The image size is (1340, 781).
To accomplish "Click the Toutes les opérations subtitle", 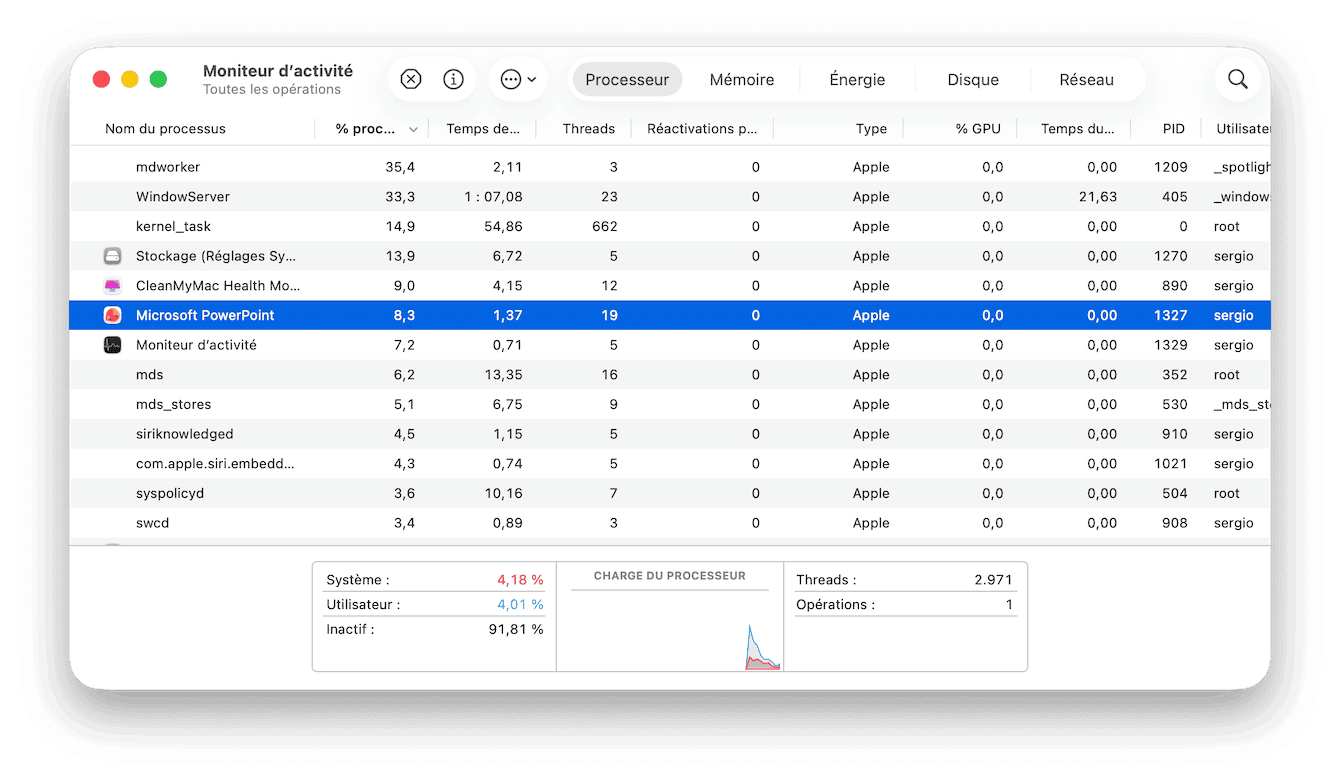I will click(x=272, y=90).
